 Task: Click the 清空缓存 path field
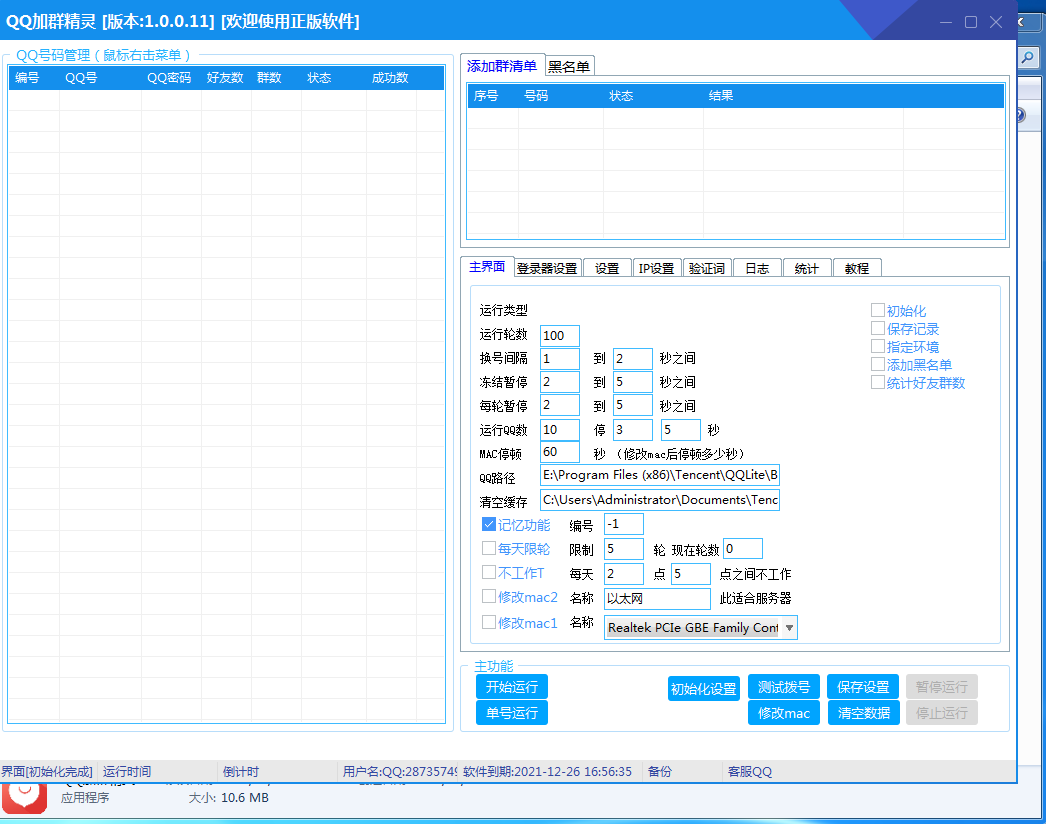click(660, 500)
